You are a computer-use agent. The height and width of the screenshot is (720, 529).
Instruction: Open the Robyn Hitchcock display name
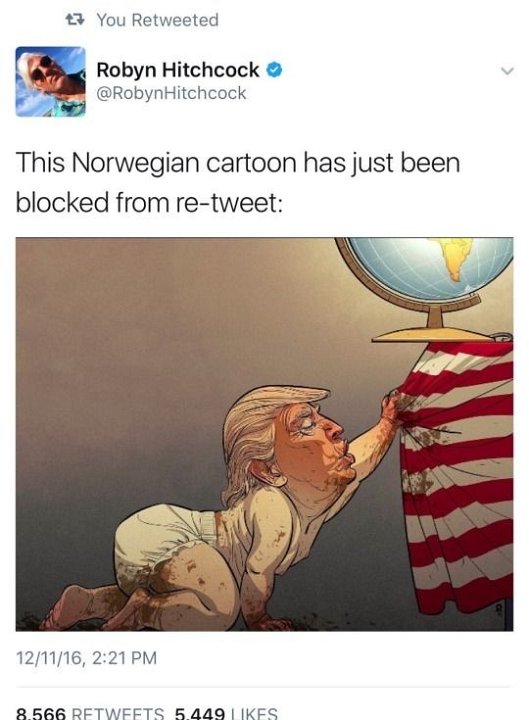pyautogui.click(x=178, y=70)
